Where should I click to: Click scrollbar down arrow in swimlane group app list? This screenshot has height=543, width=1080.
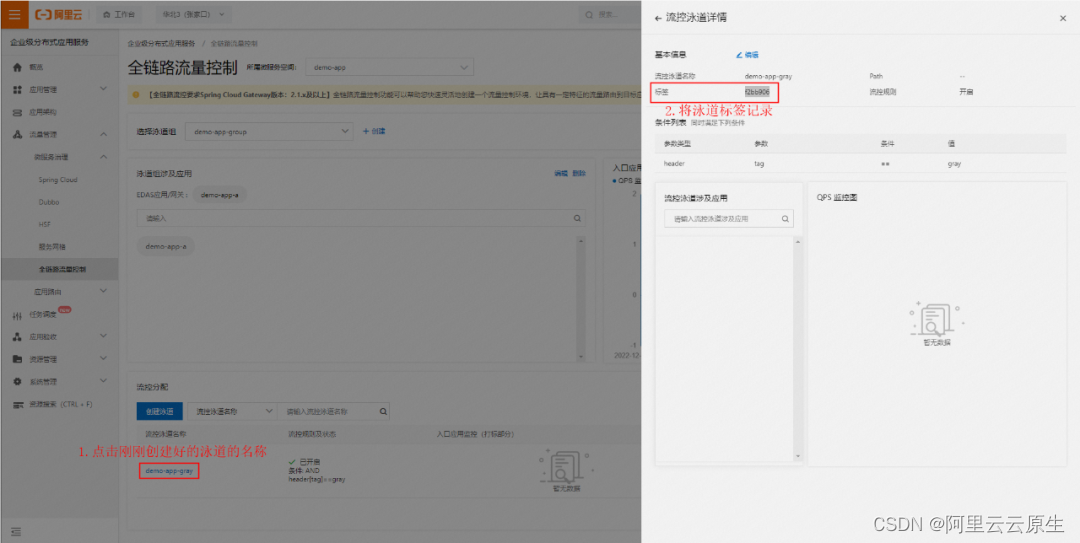(x=580, y=356)
